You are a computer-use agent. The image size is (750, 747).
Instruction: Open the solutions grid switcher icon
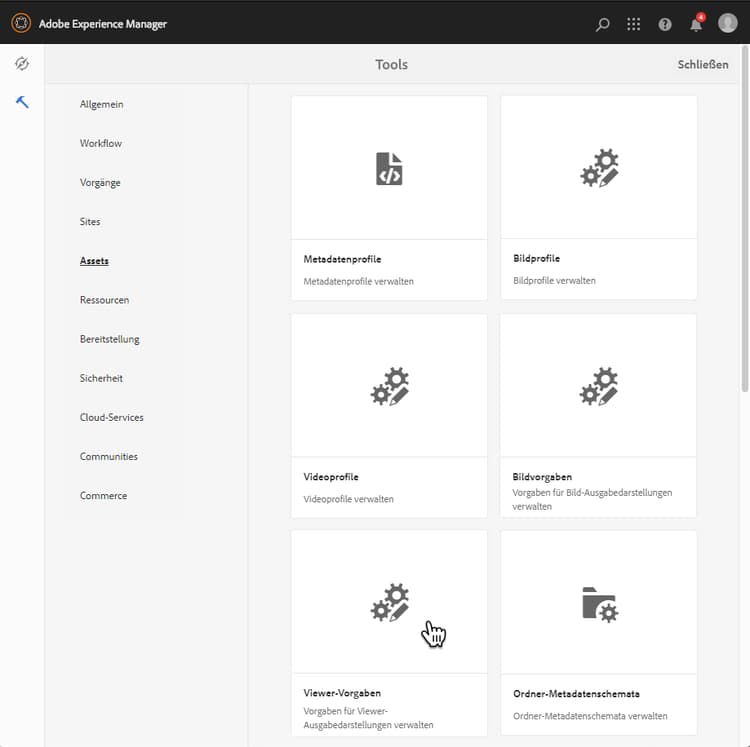click(x=633, y=24)
